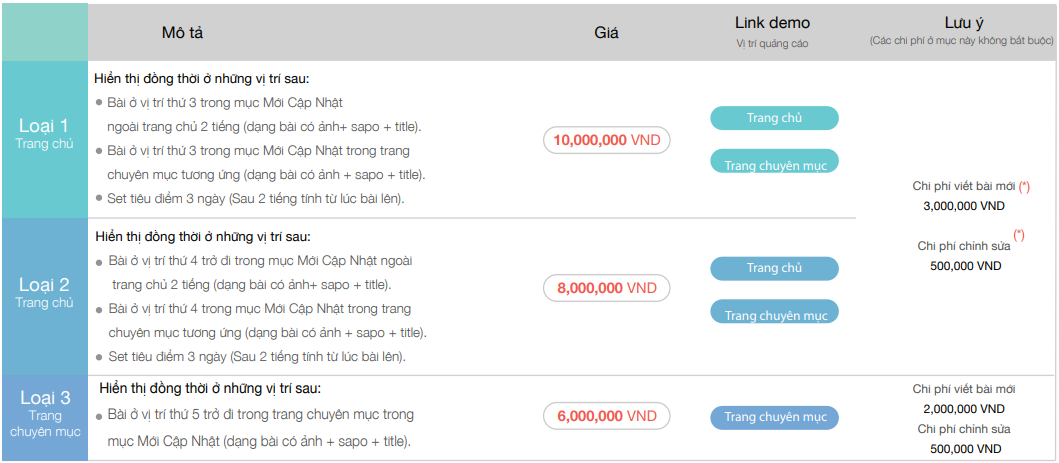Open the Trang chuyên mục demo for Loại 1
Viewport: 1059px width, 463px height.
point(774,162)
